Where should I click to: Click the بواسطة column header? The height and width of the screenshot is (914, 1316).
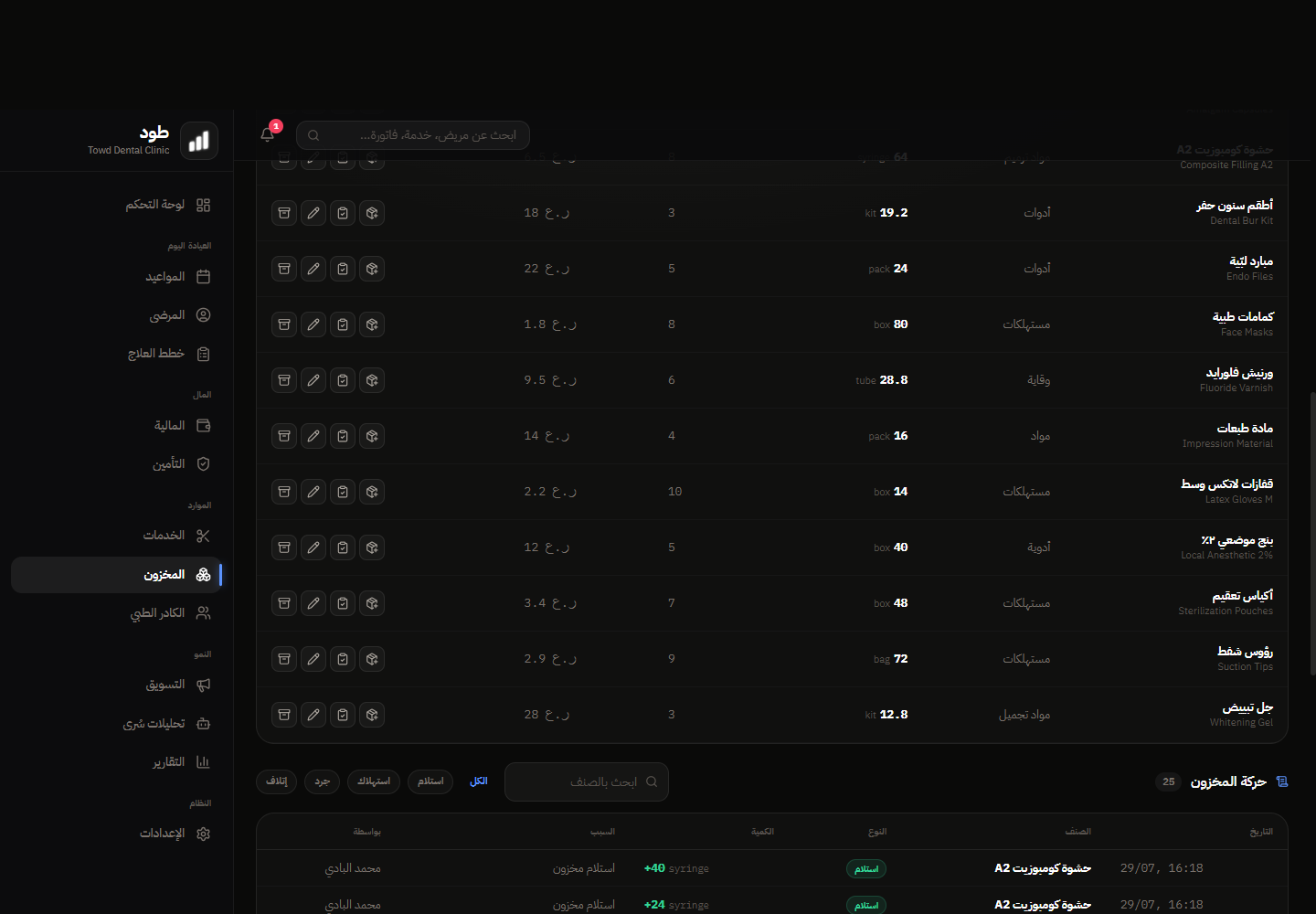click(367, 832)
